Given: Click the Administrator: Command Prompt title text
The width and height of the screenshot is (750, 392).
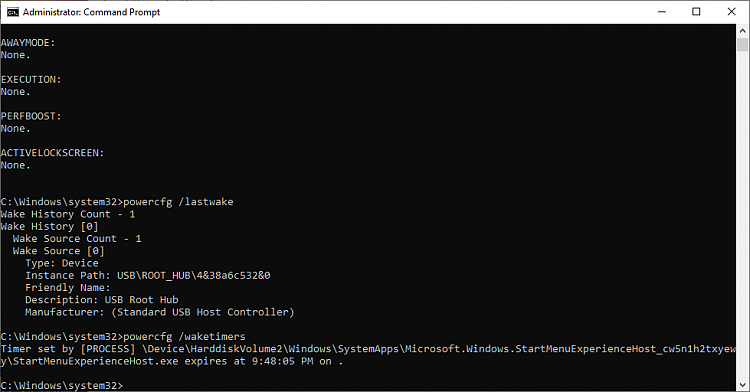Looking at the screenshot, I should pos(91,12).
